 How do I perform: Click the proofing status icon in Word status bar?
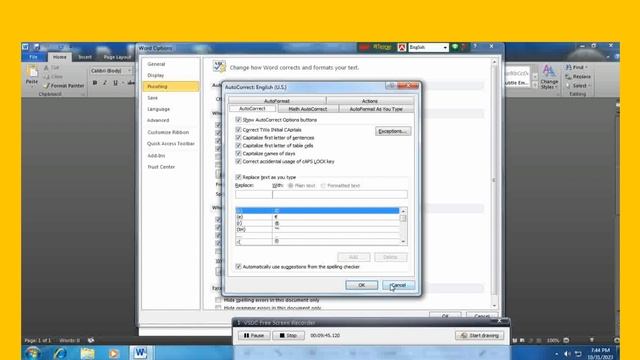(91, 340)
